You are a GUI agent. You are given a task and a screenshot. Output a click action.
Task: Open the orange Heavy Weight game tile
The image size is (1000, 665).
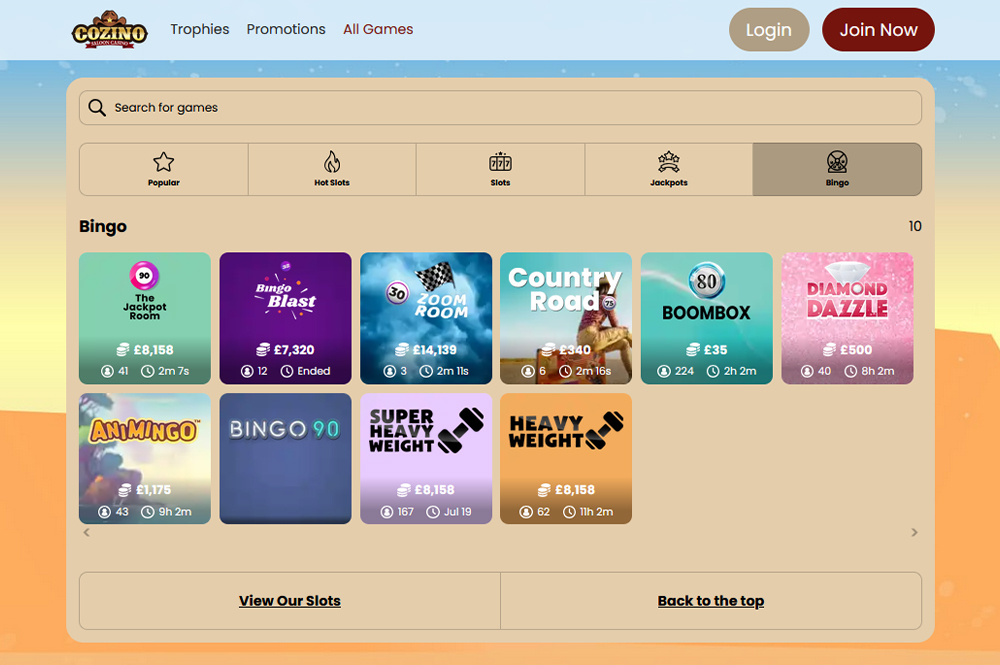coord(566,458)
